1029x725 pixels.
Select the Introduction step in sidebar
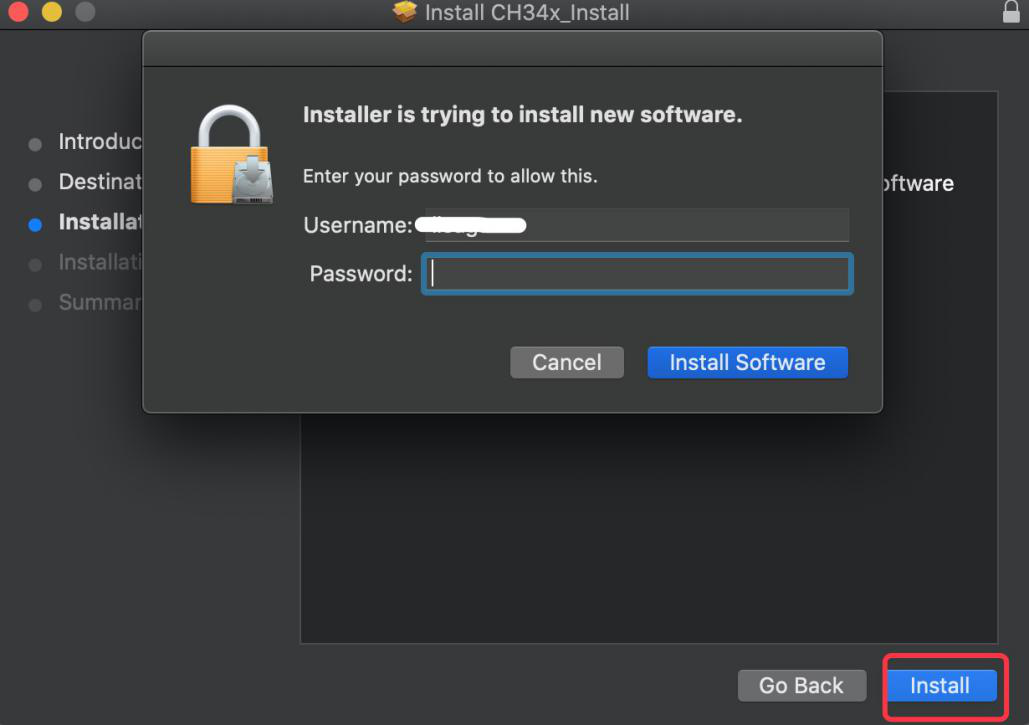pos(100,141)
